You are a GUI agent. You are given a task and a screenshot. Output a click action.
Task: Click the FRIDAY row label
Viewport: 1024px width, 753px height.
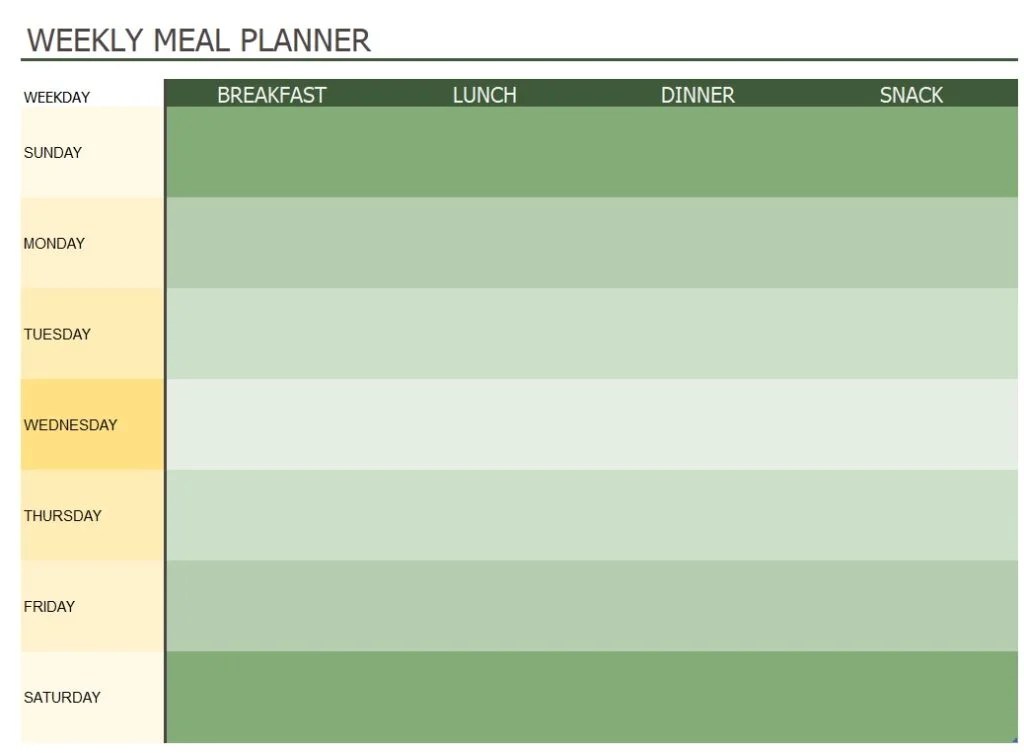[x=50, y=607]
